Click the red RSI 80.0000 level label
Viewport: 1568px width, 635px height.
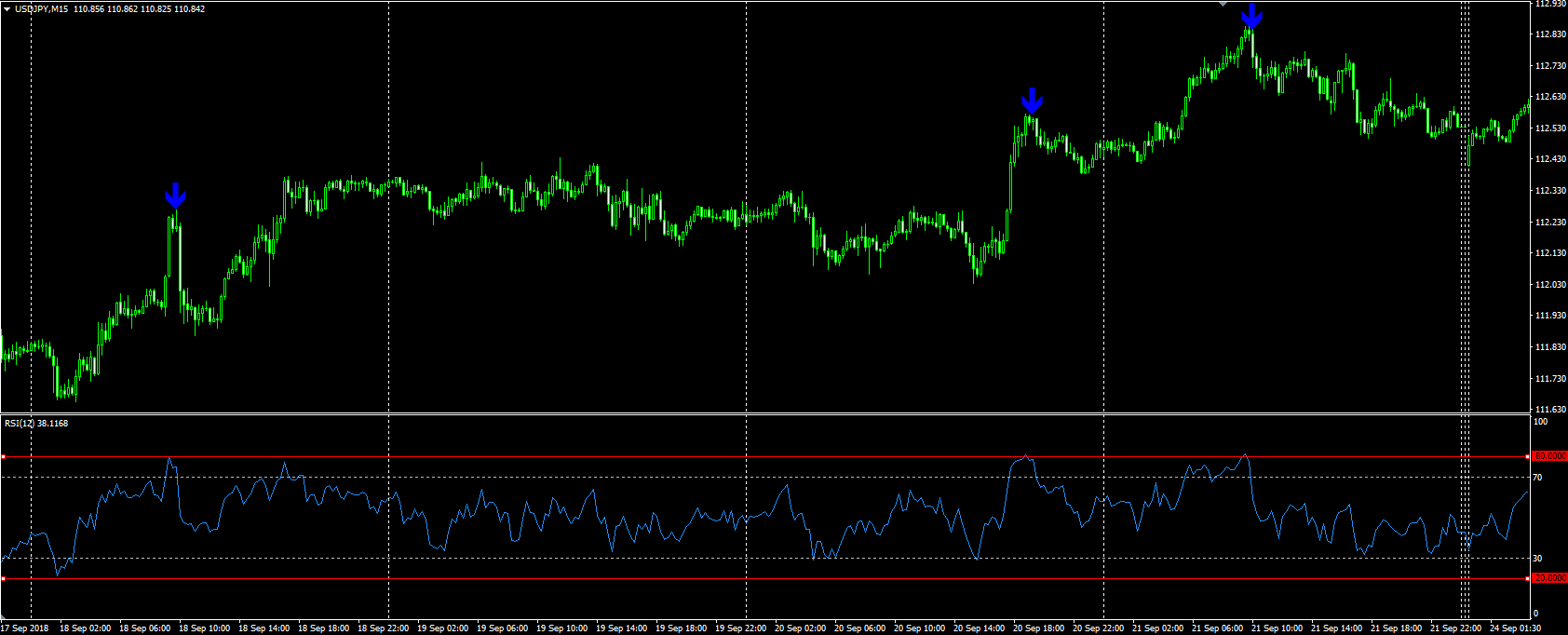(x=1549, y=456)
